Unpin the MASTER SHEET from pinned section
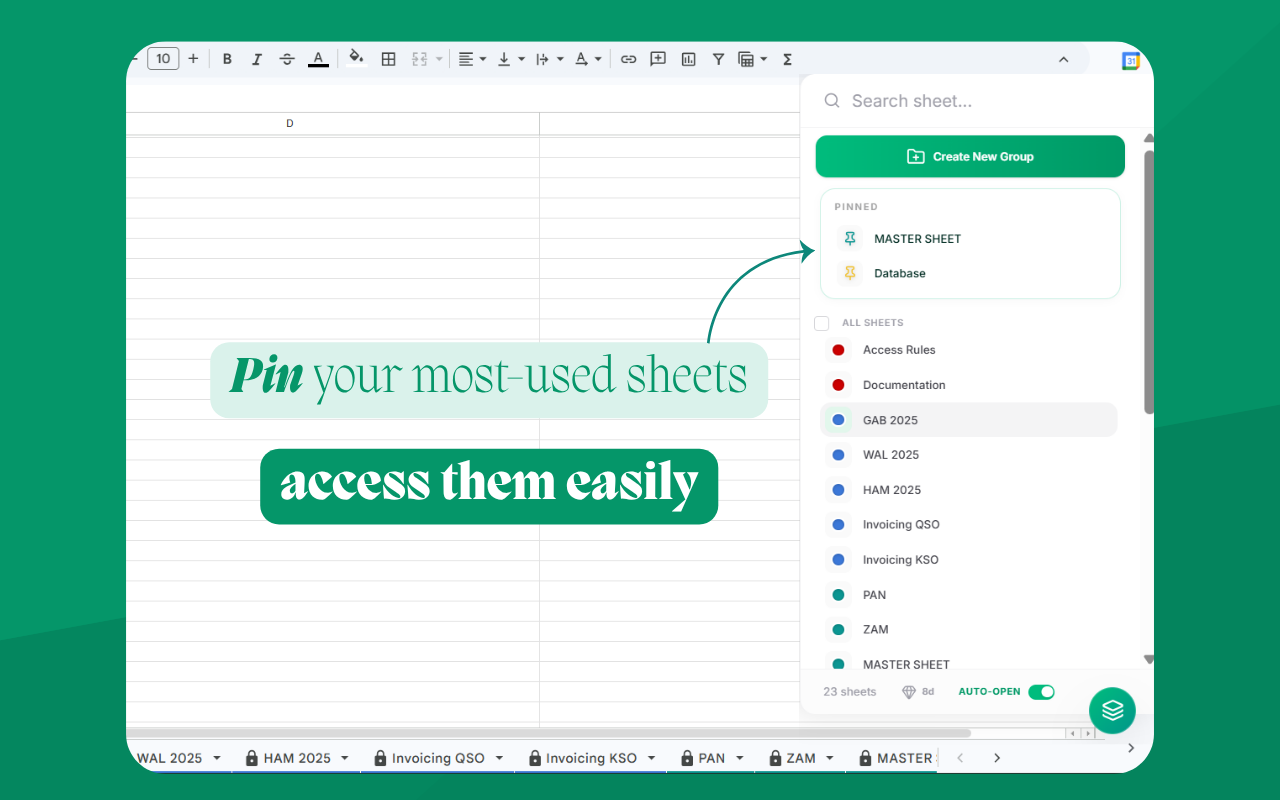 tap(849, 239)
